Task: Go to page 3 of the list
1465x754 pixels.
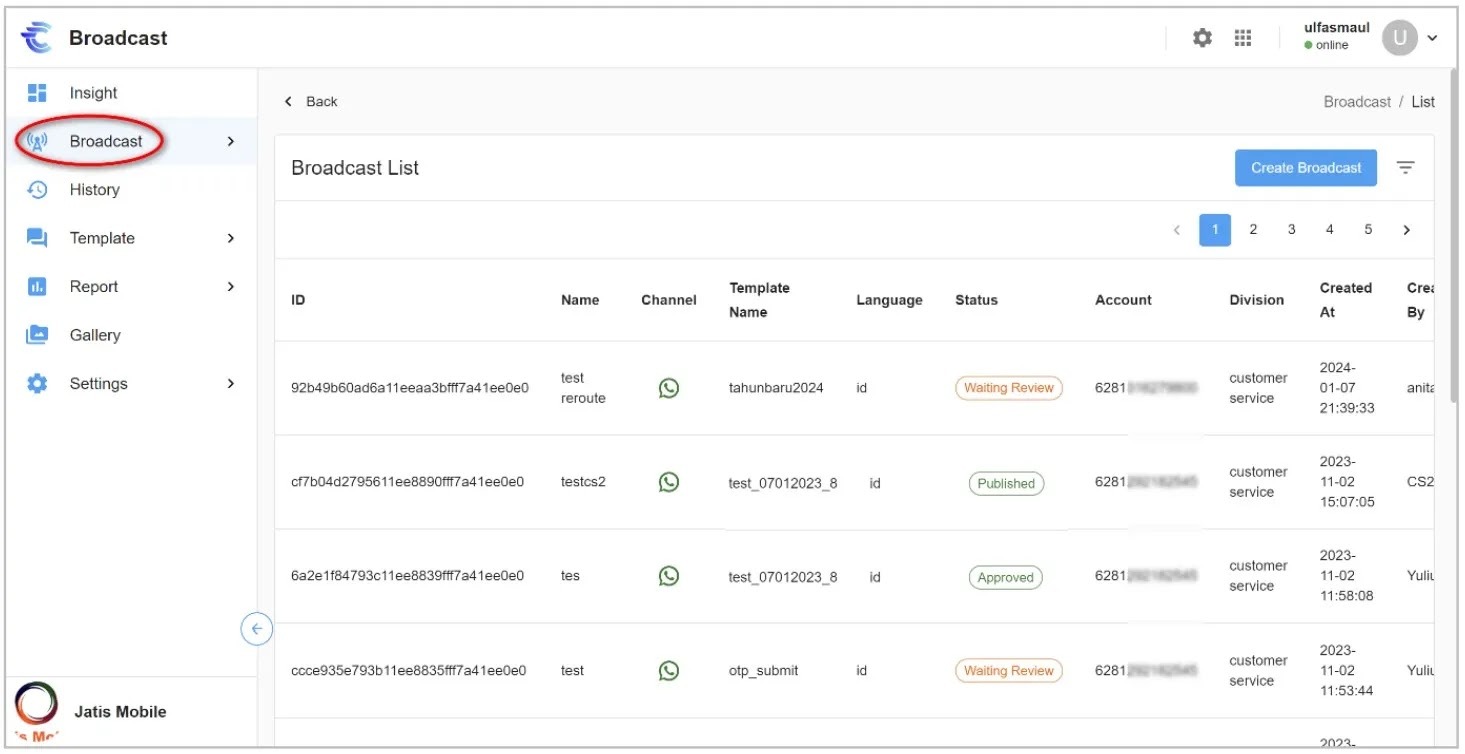Action: point(1291,230)
